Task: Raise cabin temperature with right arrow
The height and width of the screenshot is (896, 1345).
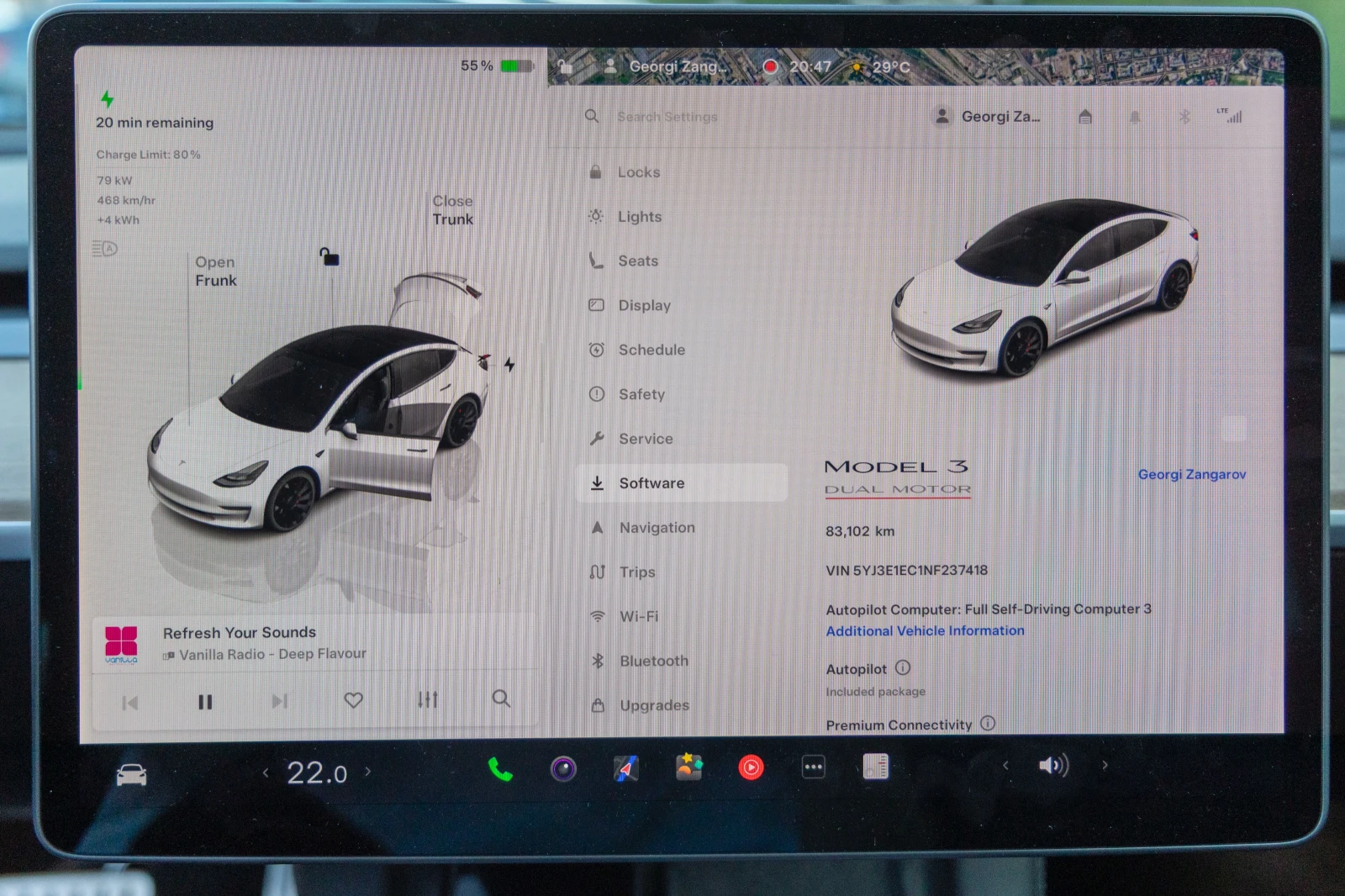Action: (x=368, y=771)
